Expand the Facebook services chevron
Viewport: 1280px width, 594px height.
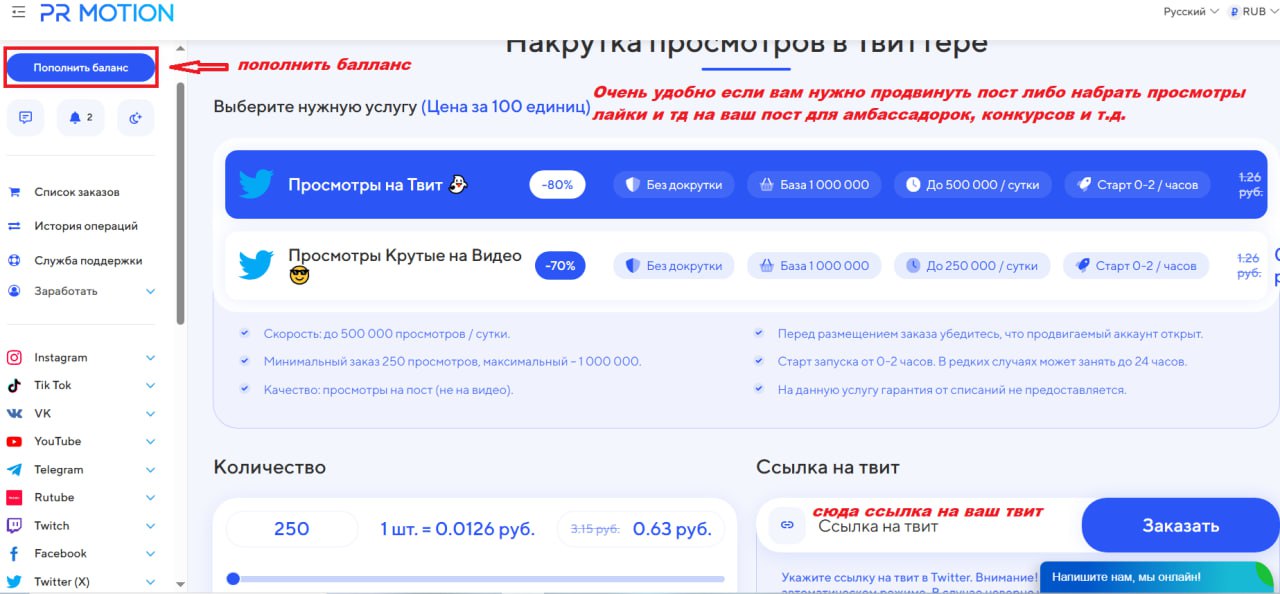tap(151, 553)
